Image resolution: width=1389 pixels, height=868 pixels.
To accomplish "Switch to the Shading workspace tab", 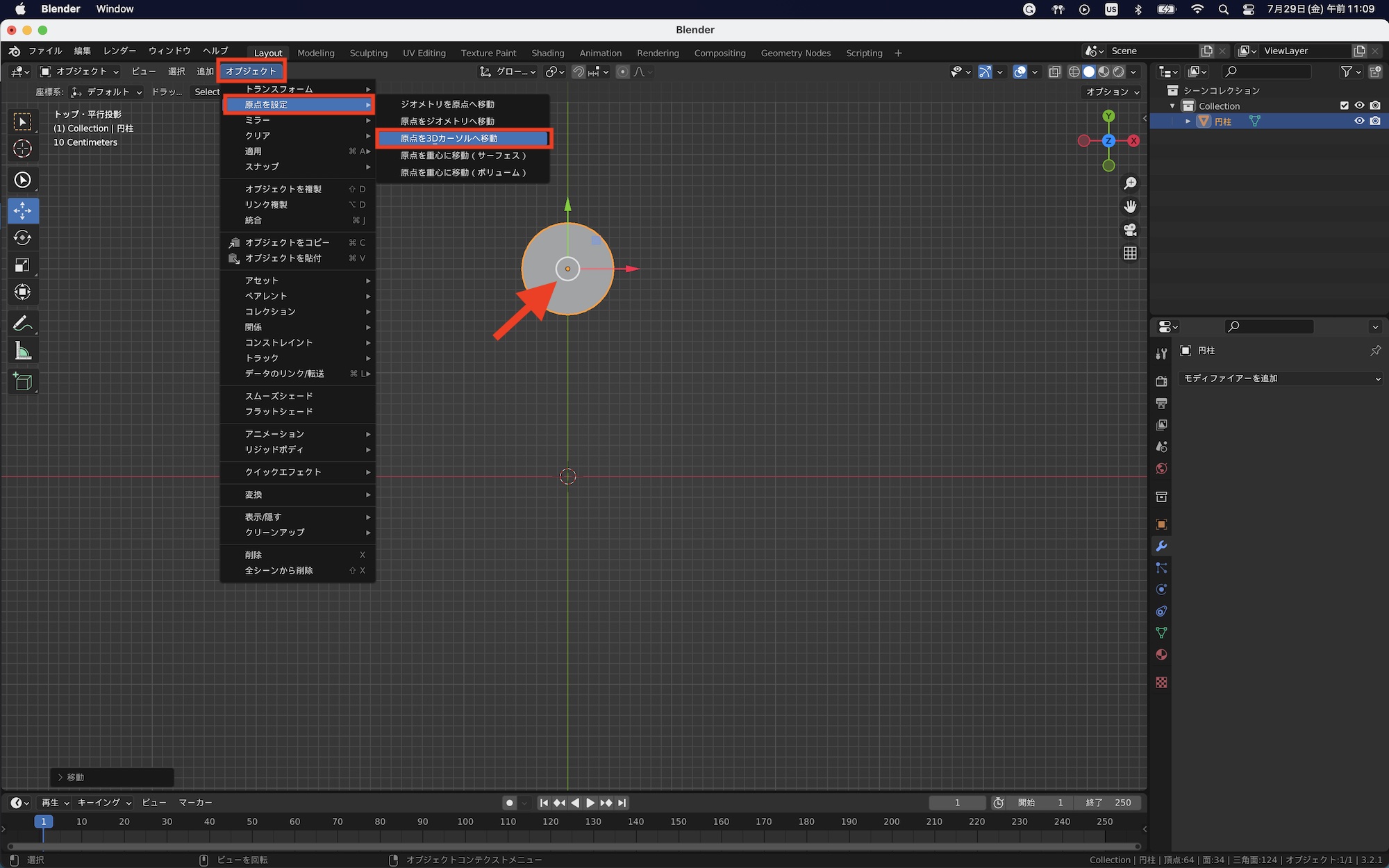I will (x=547, y=53).
